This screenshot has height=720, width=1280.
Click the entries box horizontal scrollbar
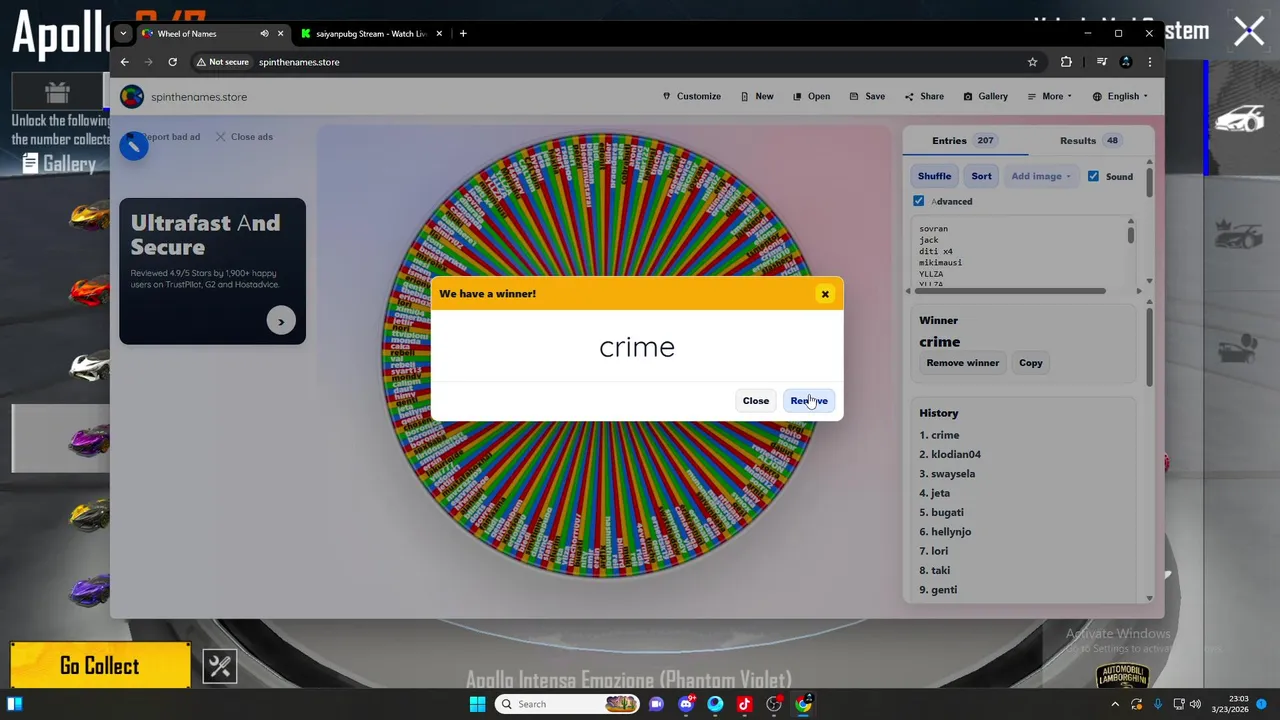pos(1010,291)
